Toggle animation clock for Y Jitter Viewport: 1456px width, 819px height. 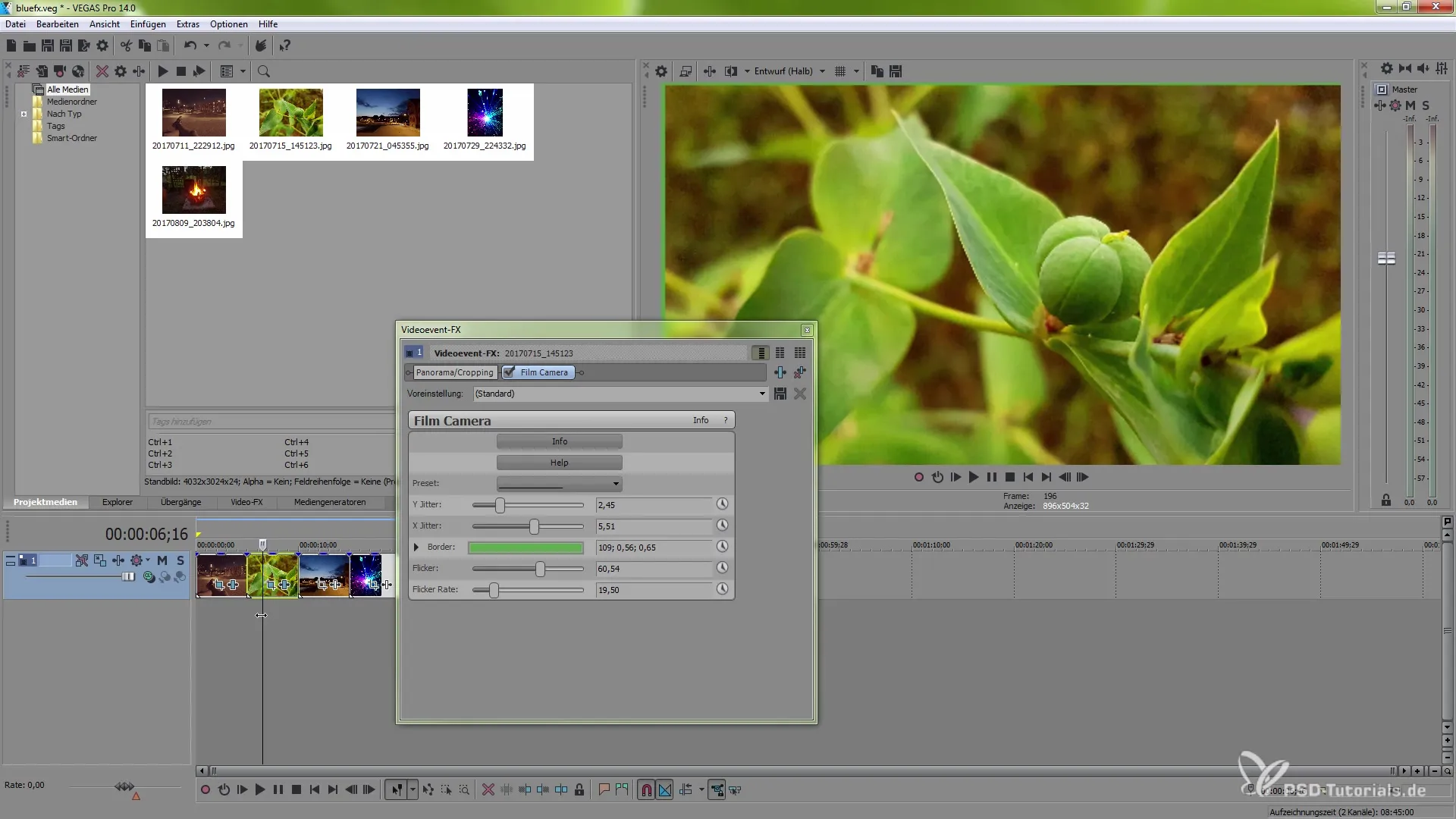(722, 504)
